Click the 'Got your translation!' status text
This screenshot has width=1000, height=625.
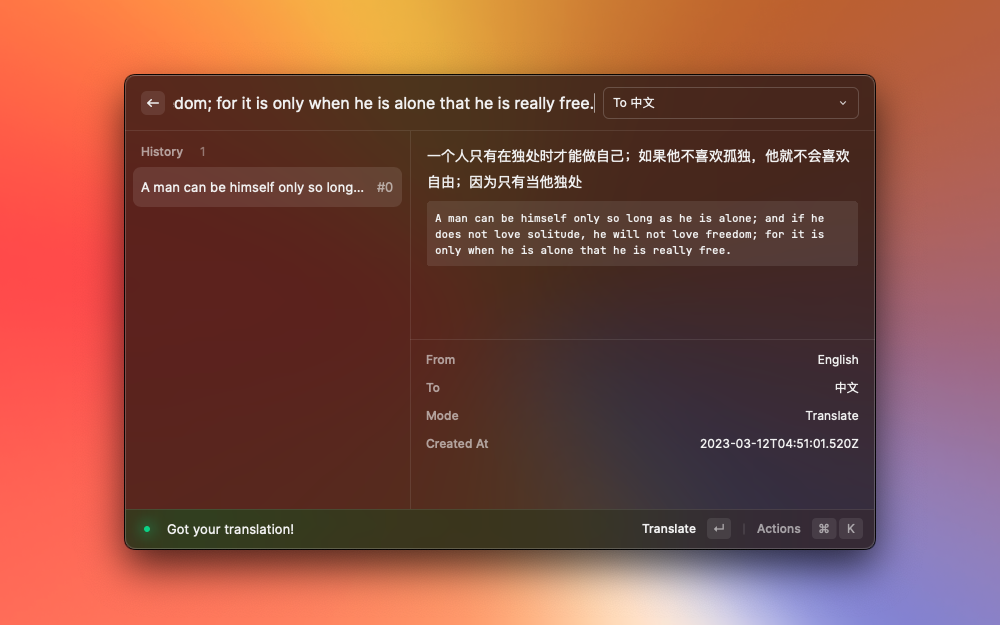coord(230,529)
